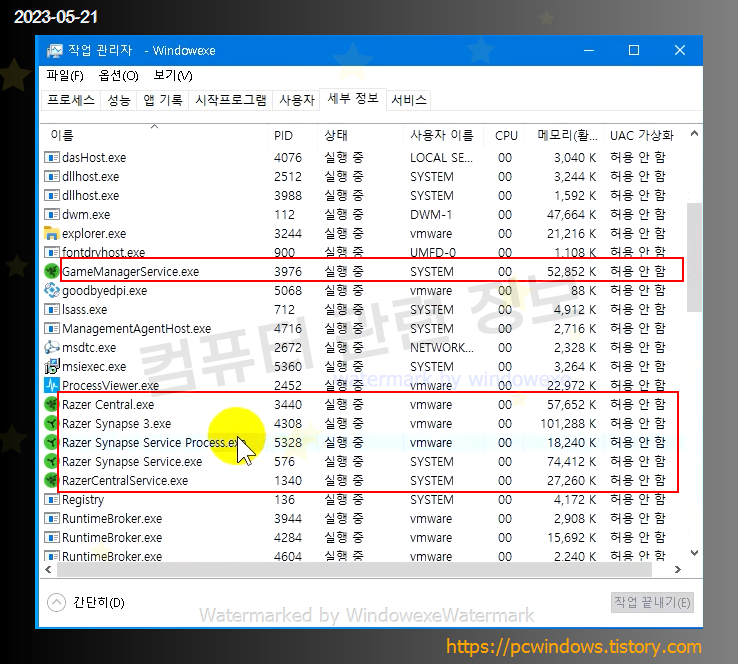Screen dimensions: 738x664
Task: Sort by the UAC 가상화 column header
Action: (x=642, y=136)
